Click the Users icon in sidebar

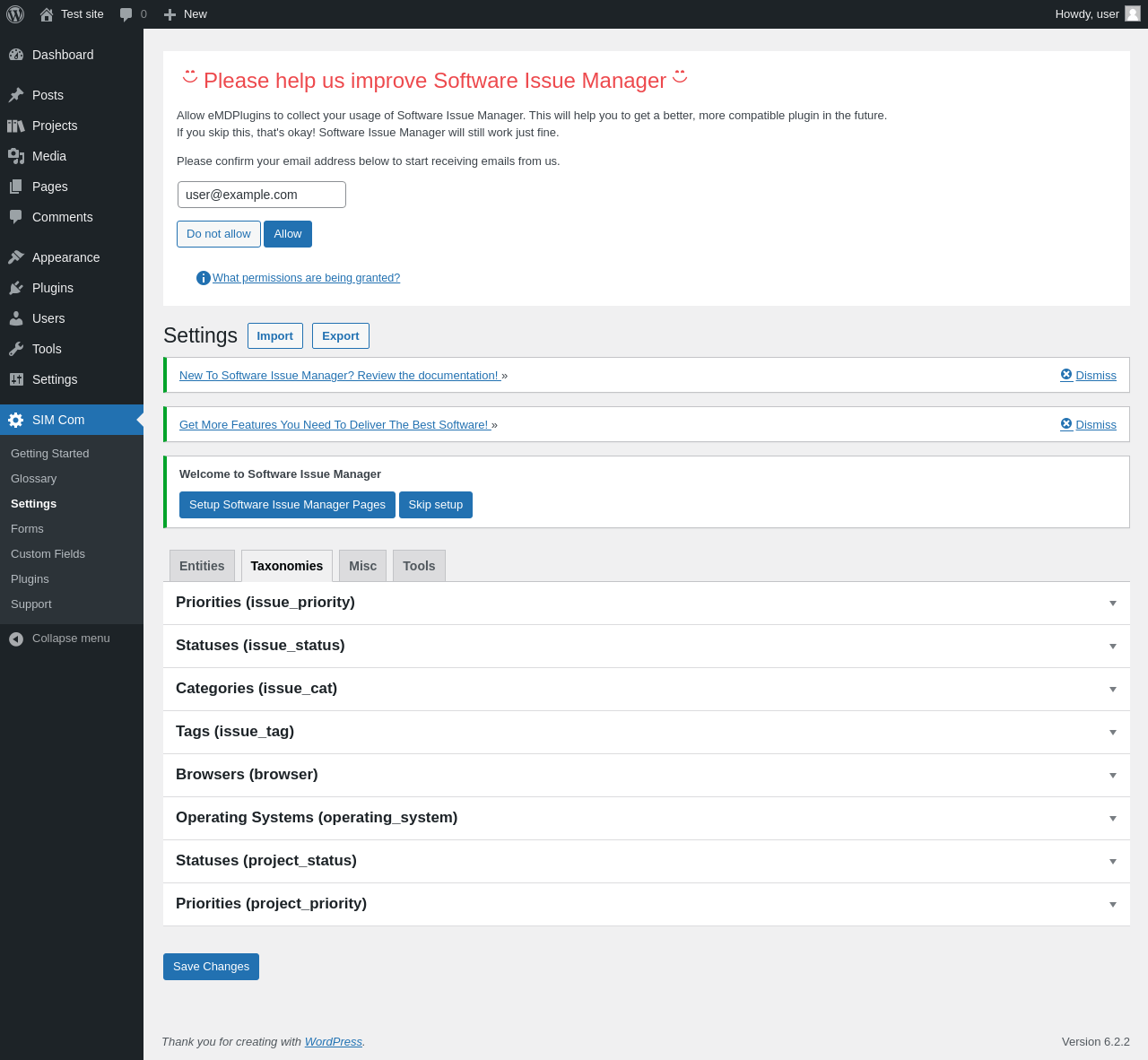(x=16, y=318)
